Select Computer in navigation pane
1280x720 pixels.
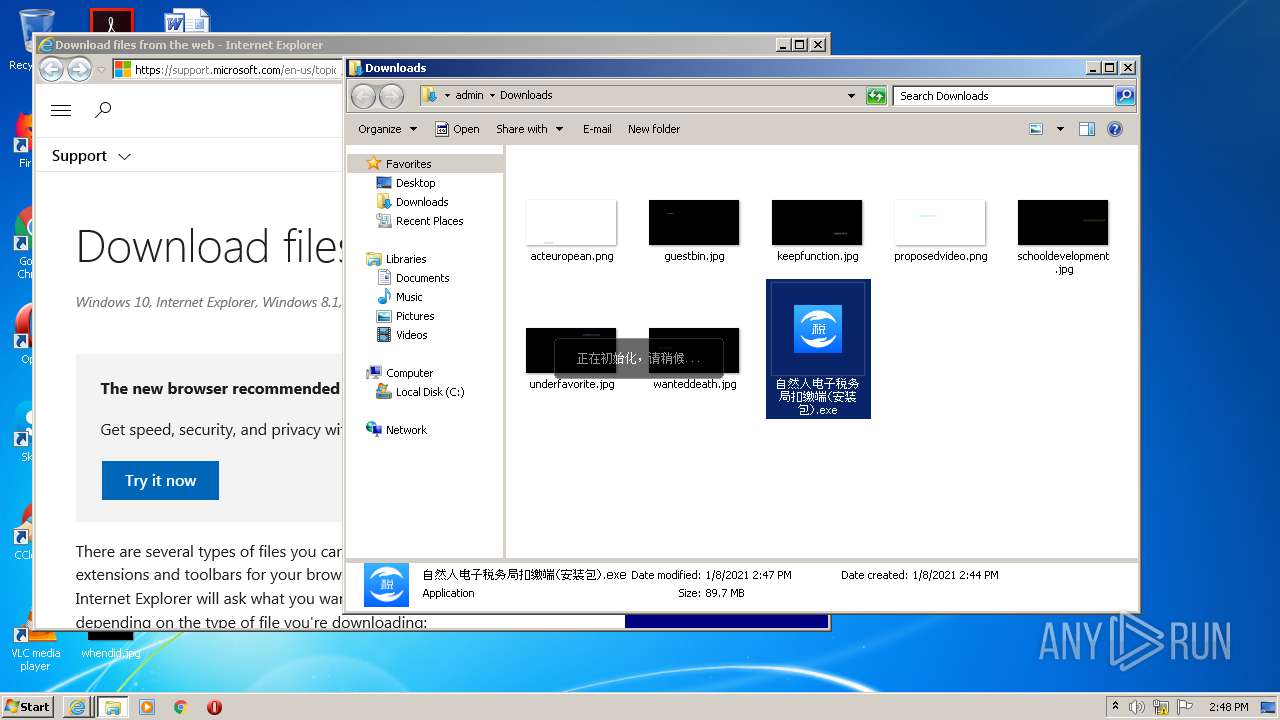pos(409,373)
